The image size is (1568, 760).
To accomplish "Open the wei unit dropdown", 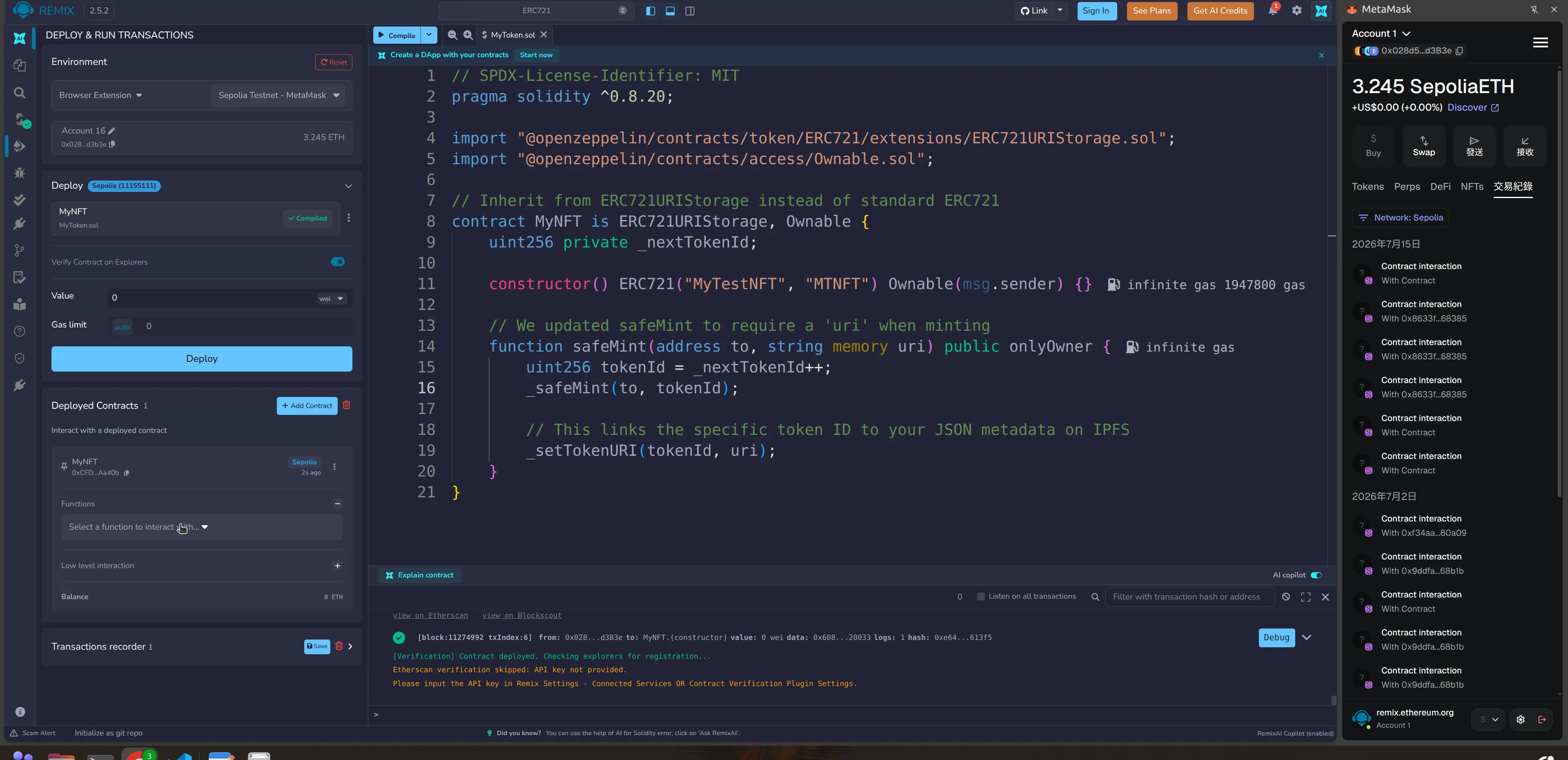I will [x=332, y=299].
